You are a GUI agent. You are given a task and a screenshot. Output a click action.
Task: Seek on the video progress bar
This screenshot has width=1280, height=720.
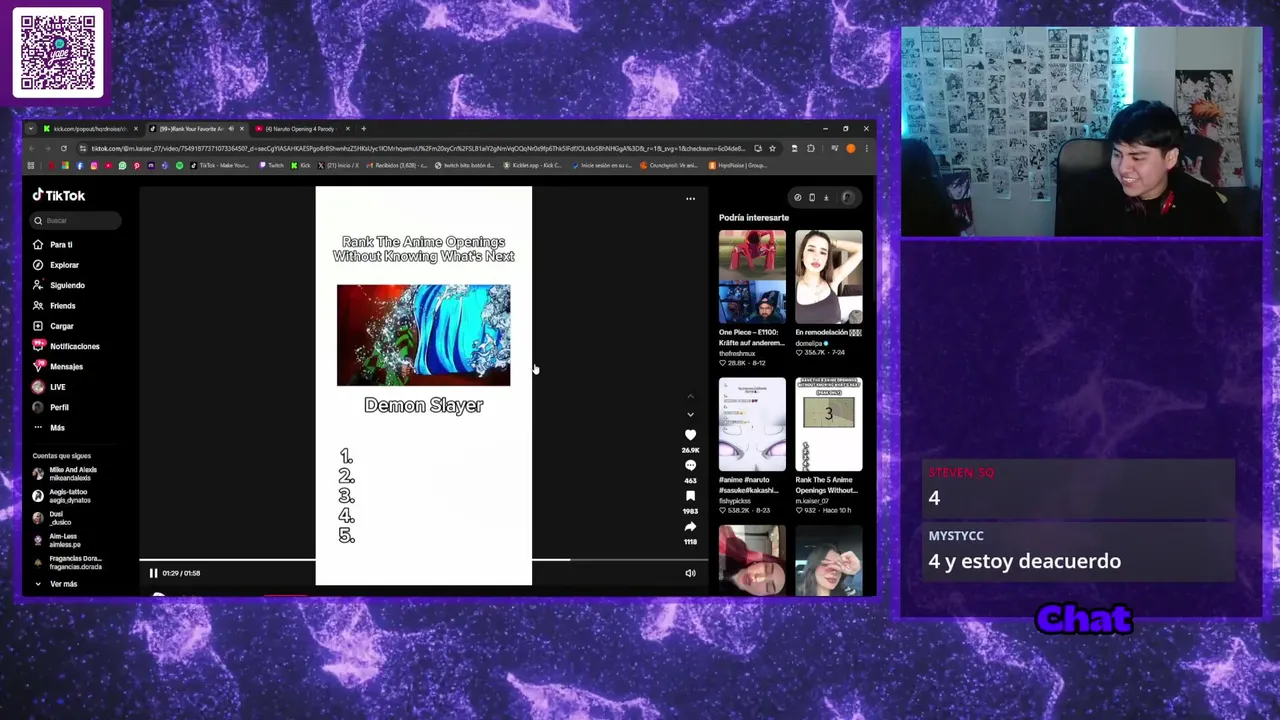[423, 560]
